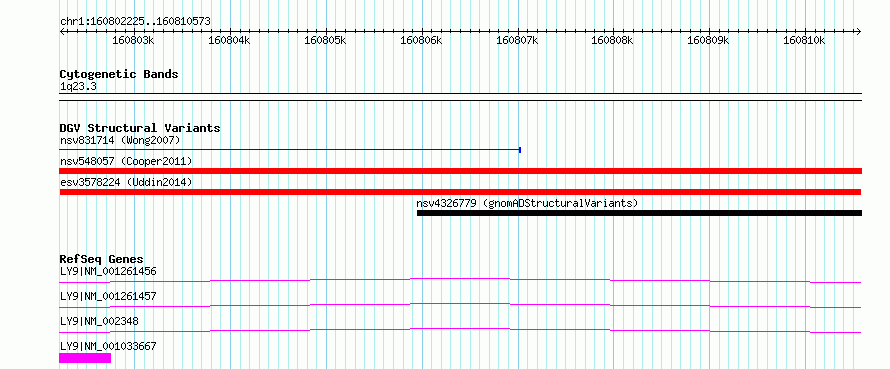
Task: Click the left arrow of the ruler
Action: (62, 31)
